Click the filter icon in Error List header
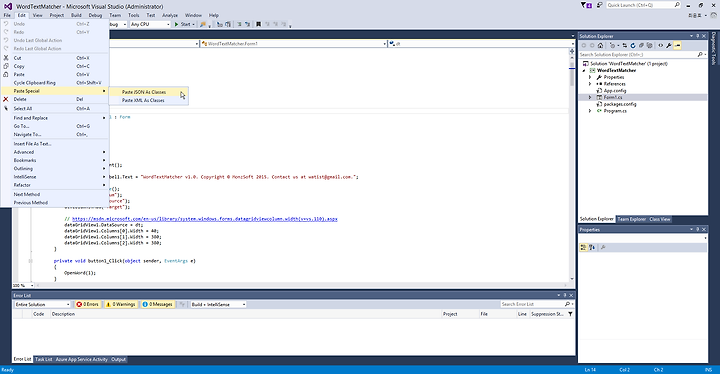 pyautogui.click(x=570, y=314)
